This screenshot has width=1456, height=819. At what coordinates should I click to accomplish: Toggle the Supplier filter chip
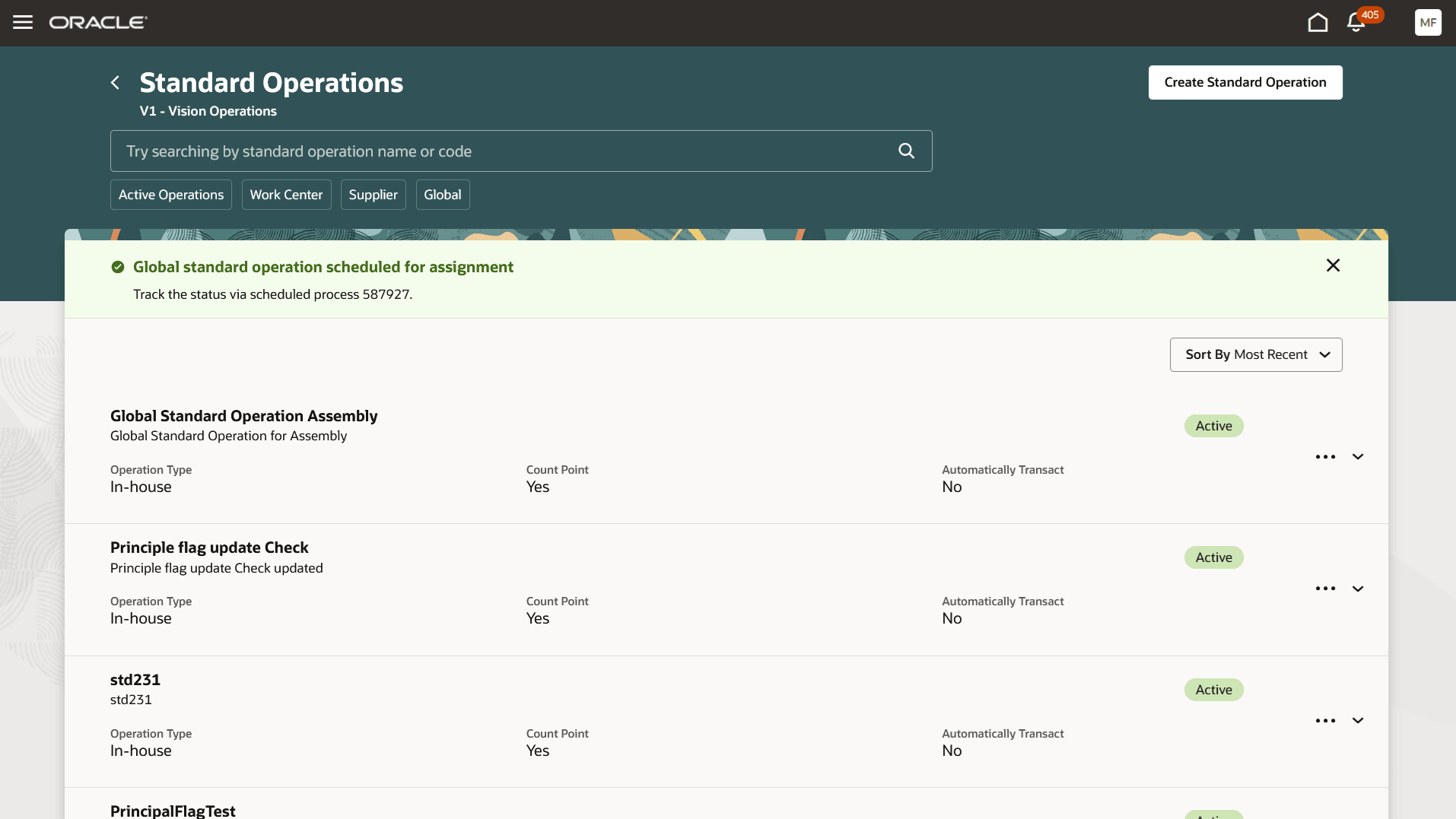[373, 195]
